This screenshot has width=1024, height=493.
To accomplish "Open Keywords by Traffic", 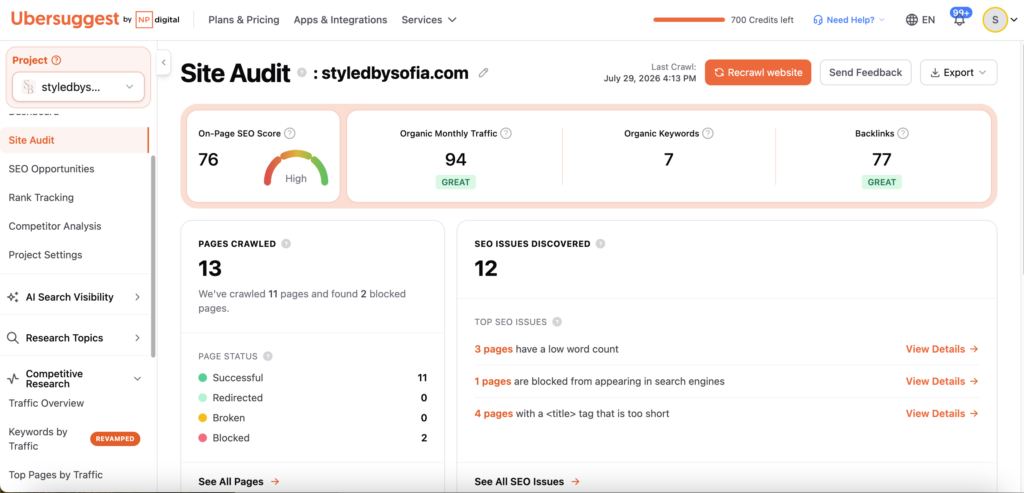I will [38, 439].
